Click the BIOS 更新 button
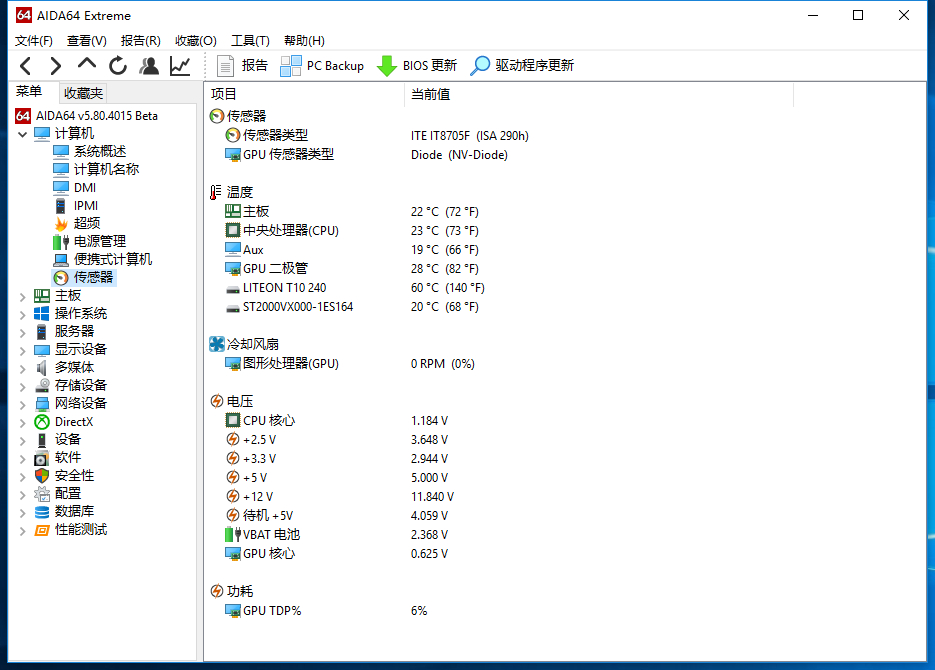This screenshot has width=935, height=670. tap(417, 66)
